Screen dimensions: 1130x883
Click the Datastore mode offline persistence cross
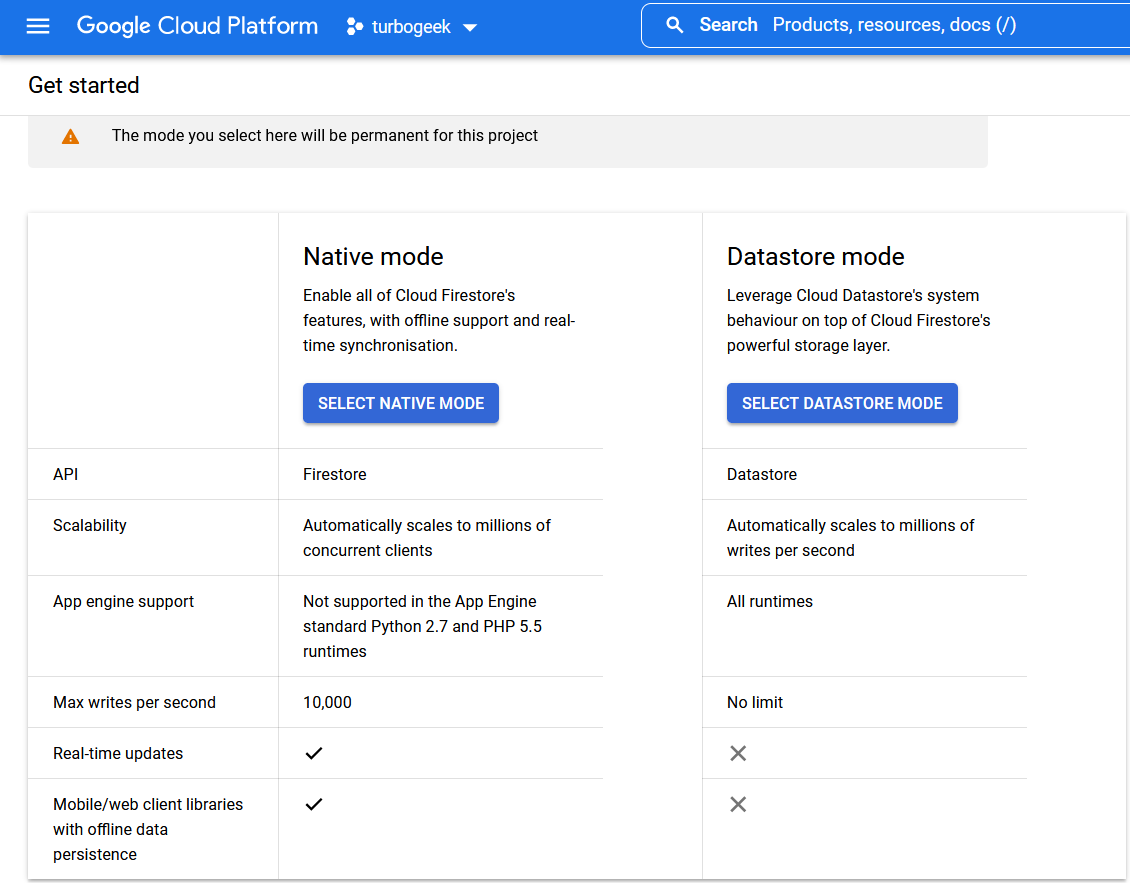click(x=738, y=804)
